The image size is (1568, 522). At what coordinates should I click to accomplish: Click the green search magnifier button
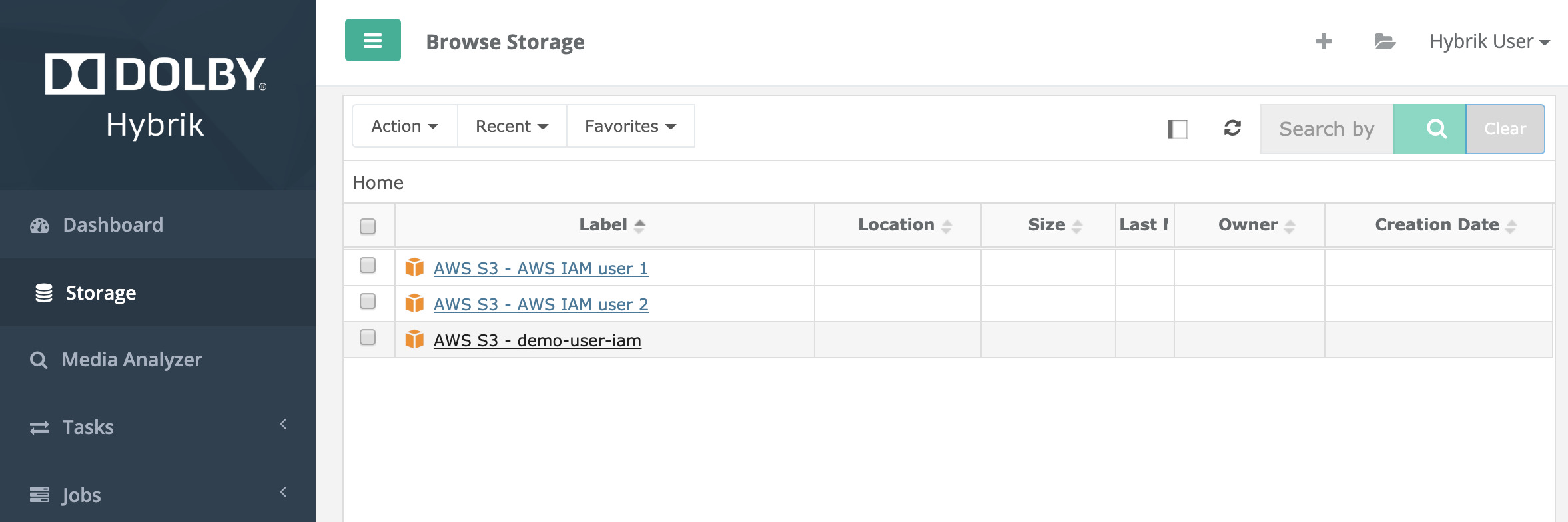click(x=1429, y=129)
